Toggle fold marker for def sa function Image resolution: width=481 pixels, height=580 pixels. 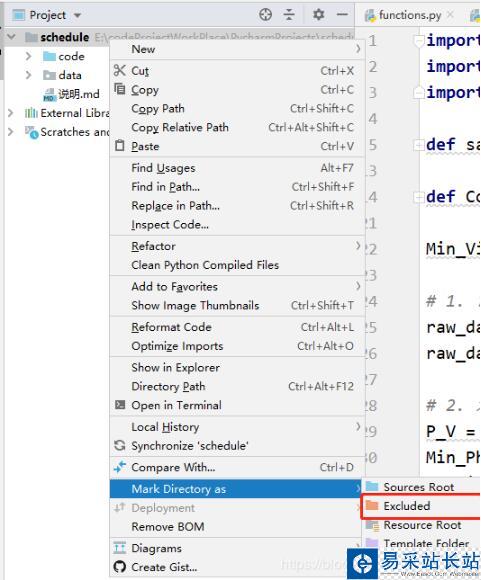pos(419,145)
